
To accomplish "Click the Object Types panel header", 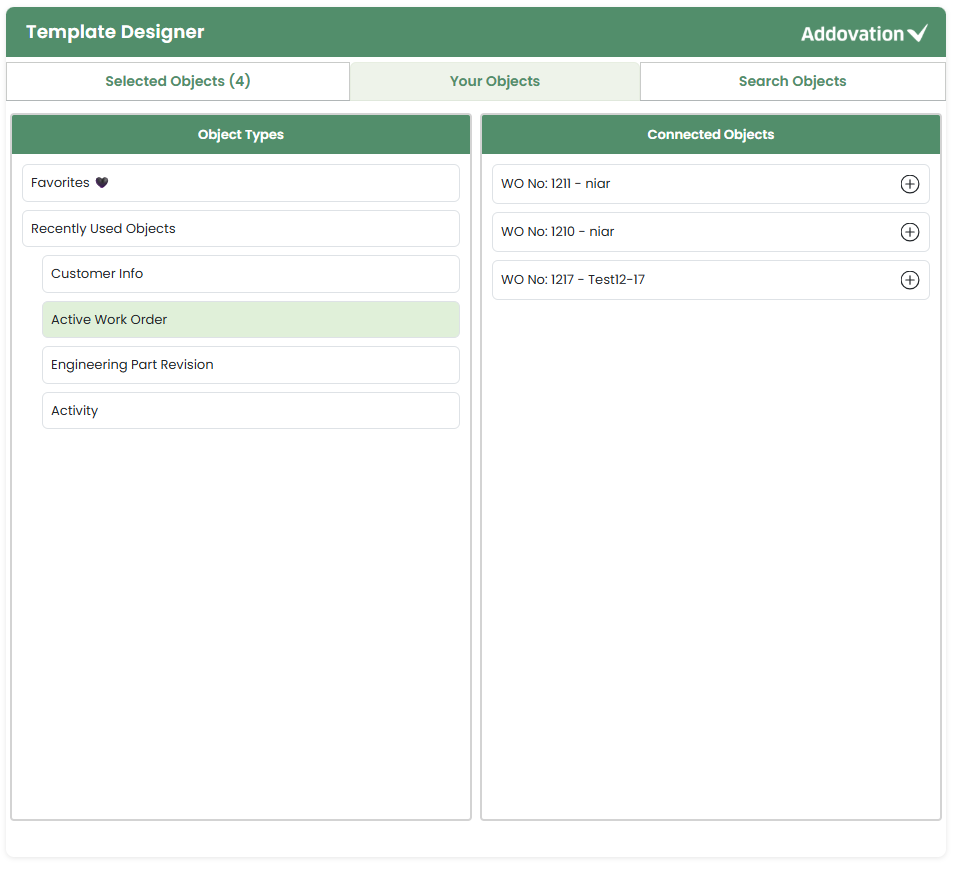I will [240, 135].
